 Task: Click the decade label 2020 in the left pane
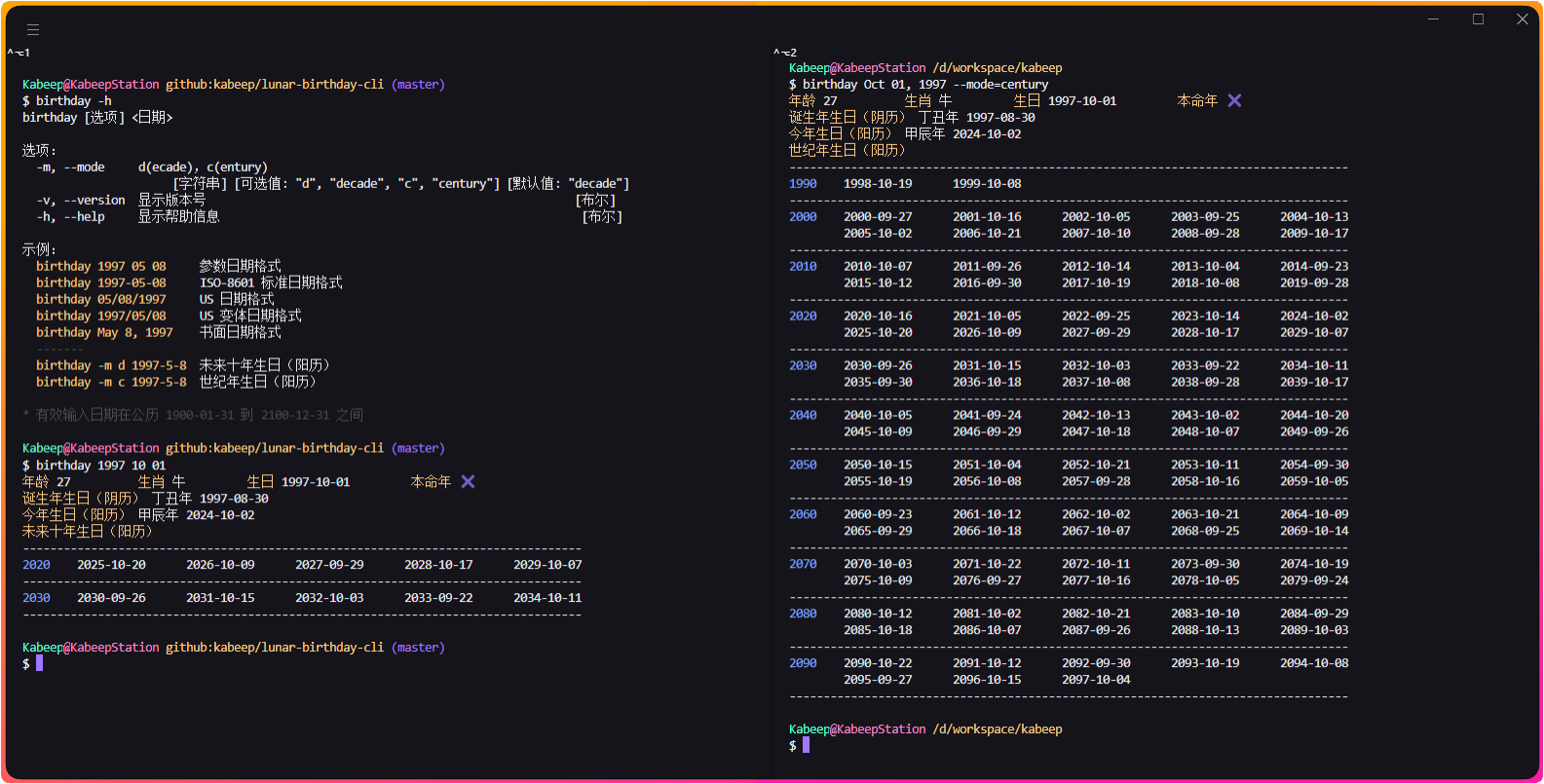(36, 565)
